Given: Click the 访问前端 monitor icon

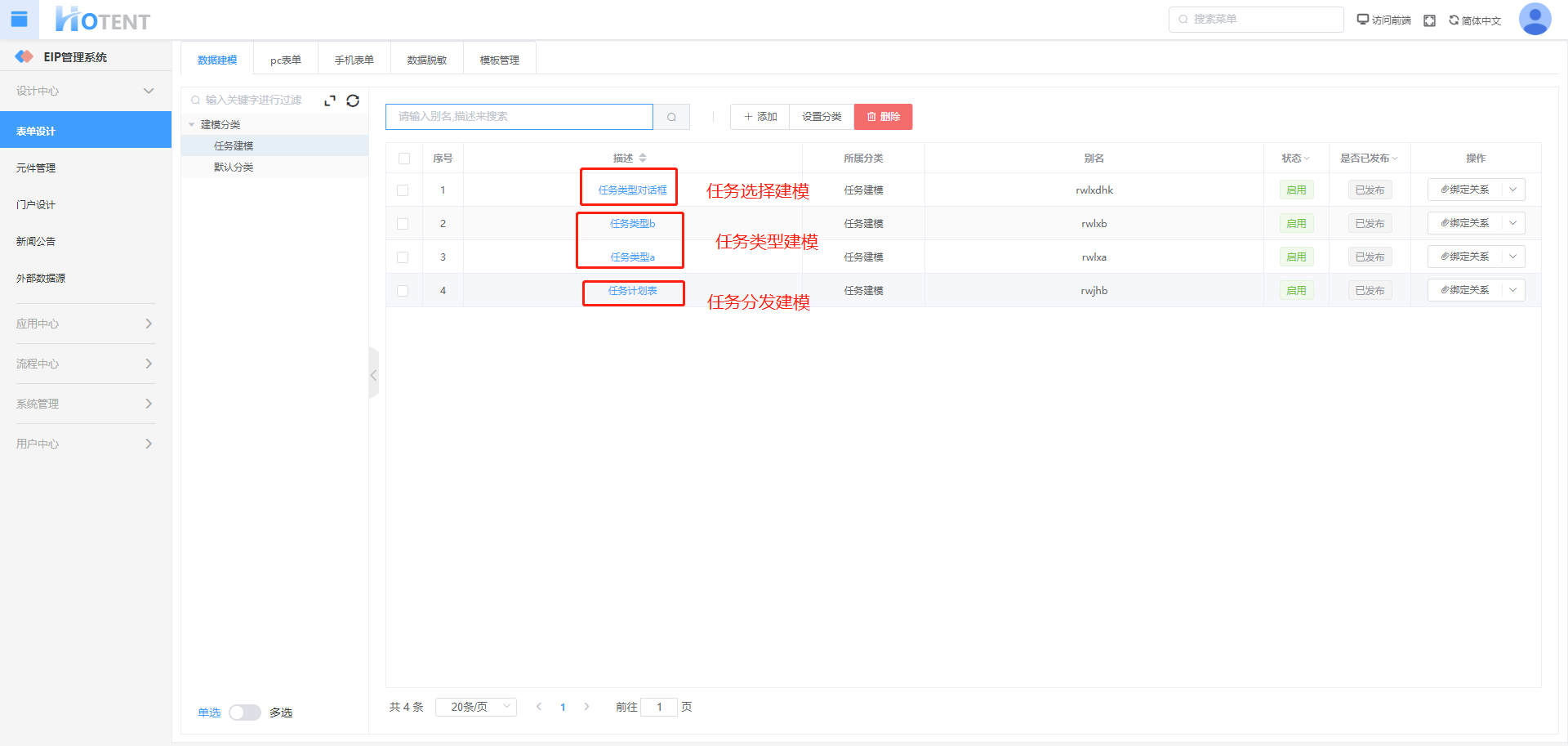Looking at the screenshot, I should click(x=1362, y=20).
